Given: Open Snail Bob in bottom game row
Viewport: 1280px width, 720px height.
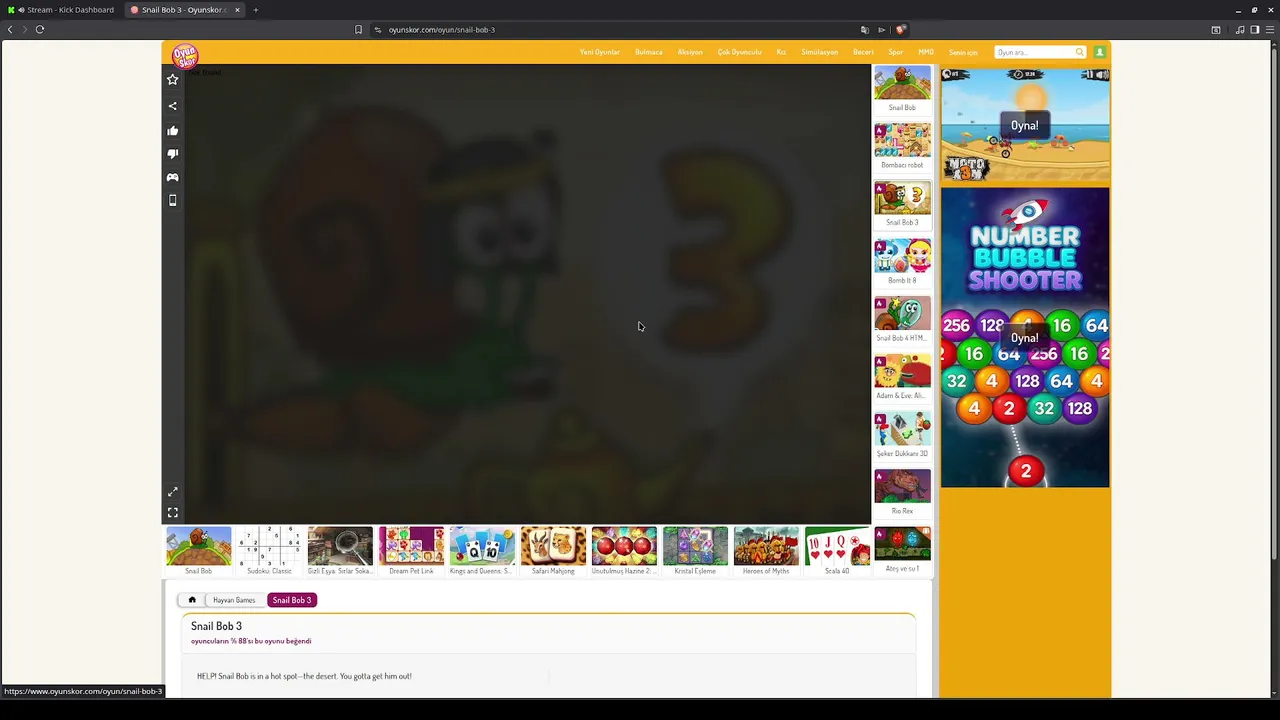Looking at the screenshot, I should [198, 551].
